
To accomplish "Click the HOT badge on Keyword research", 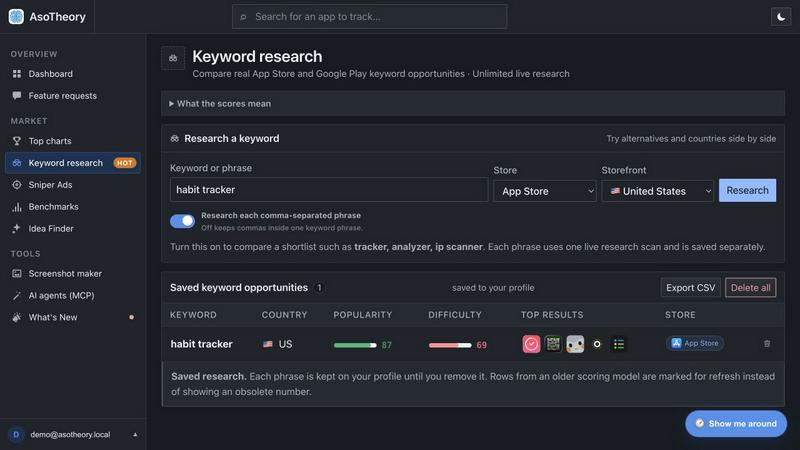I will coord(124,163).
